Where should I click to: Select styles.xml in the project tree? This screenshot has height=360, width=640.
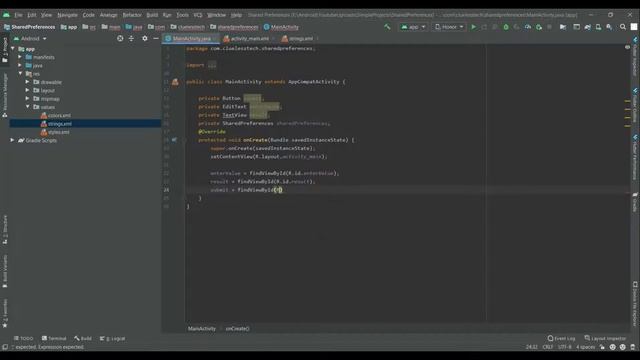point(59,132)
